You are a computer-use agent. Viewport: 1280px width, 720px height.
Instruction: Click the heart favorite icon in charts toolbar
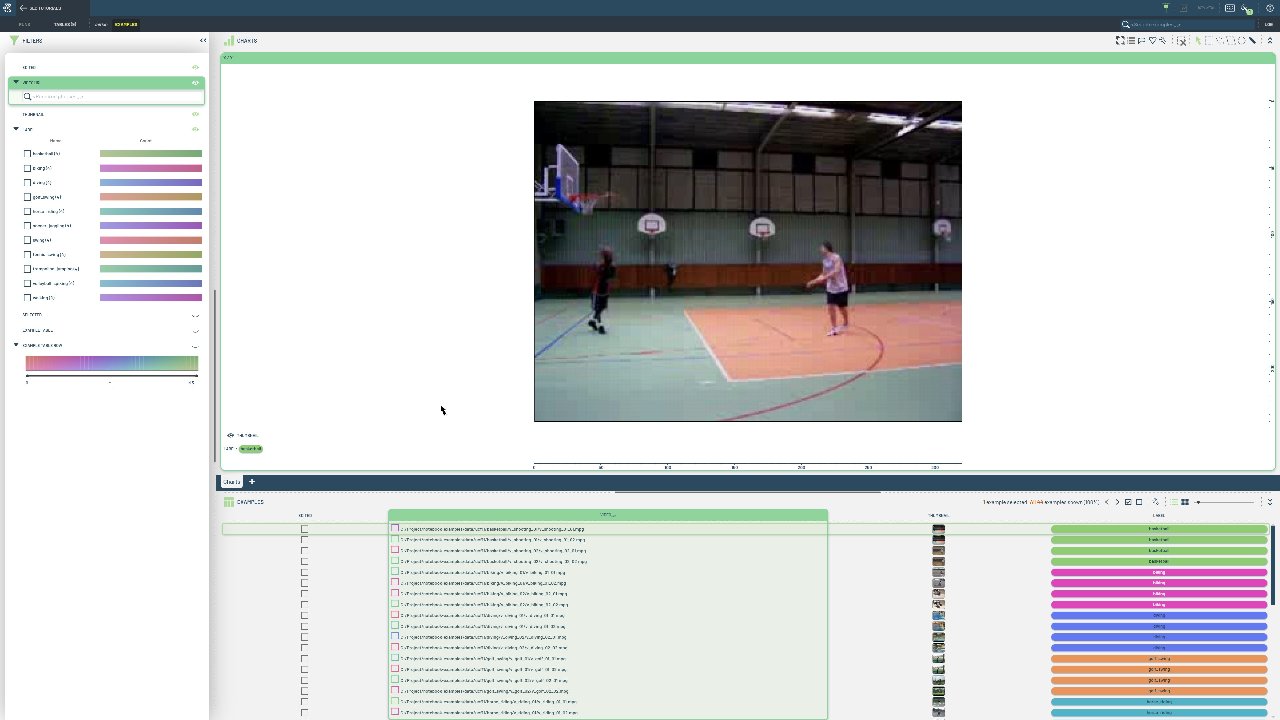[1152, 41]
